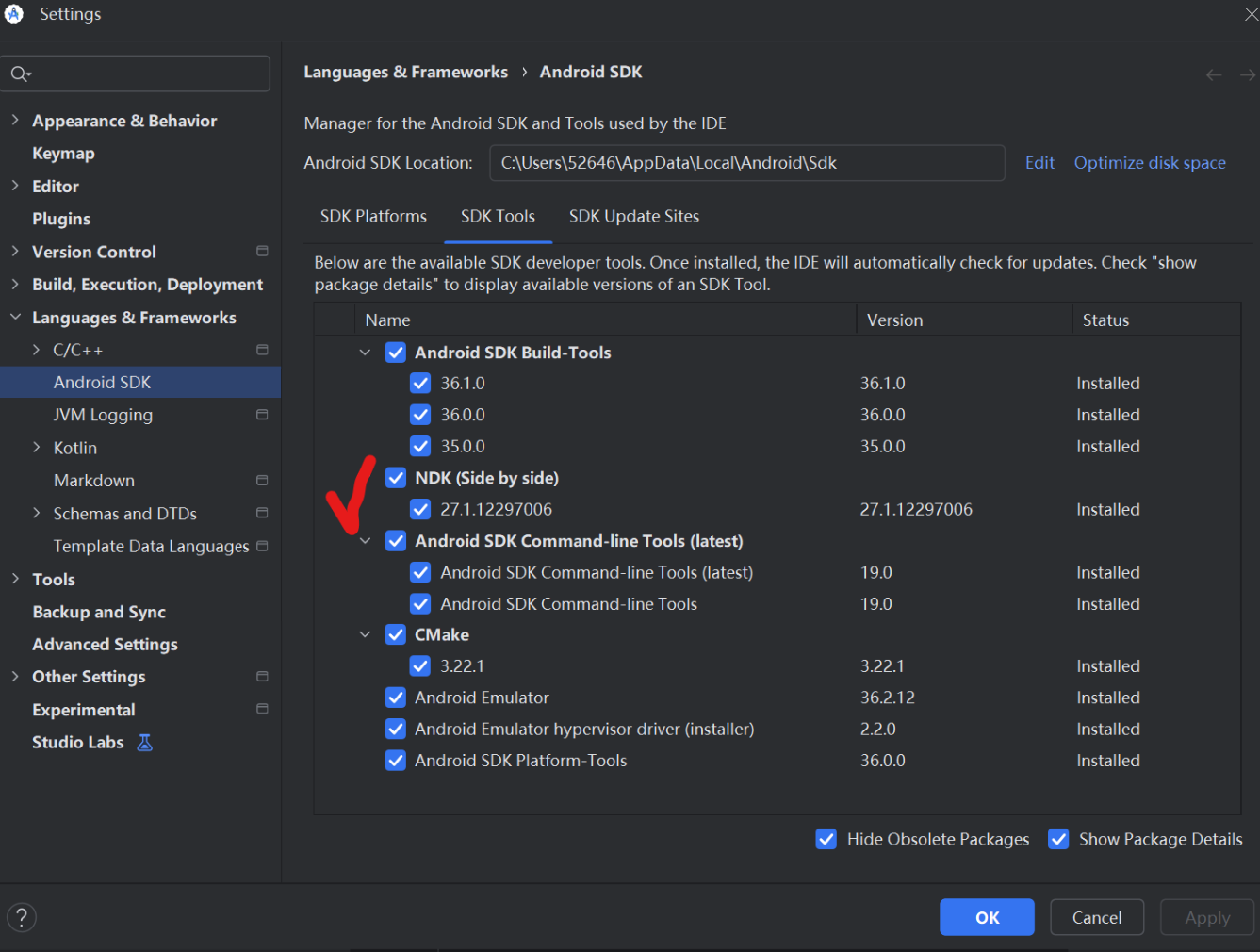Select Android SDK in settings tree
The width and height of the screenshot is (1260, 952).
click(x=140, y=382)
